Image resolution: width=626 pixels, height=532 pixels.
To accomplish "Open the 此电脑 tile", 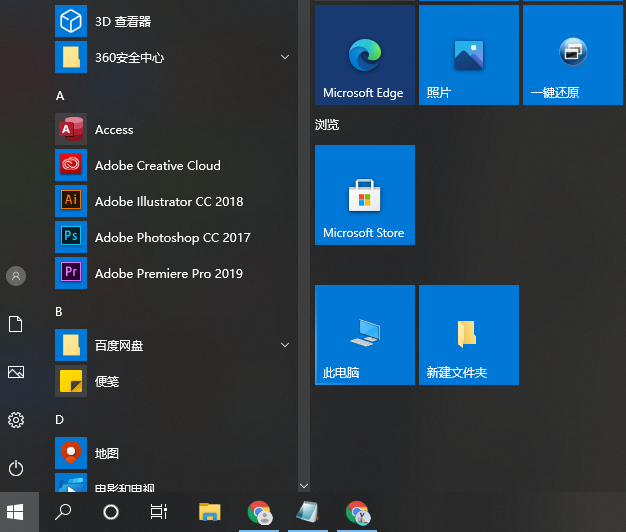I will 364,335.
